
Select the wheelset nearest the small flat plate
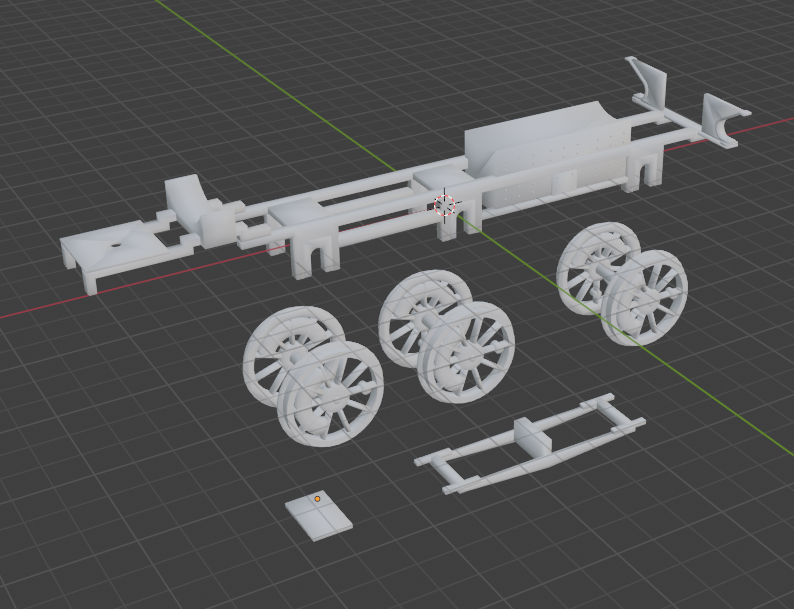(x=313, y=377)
